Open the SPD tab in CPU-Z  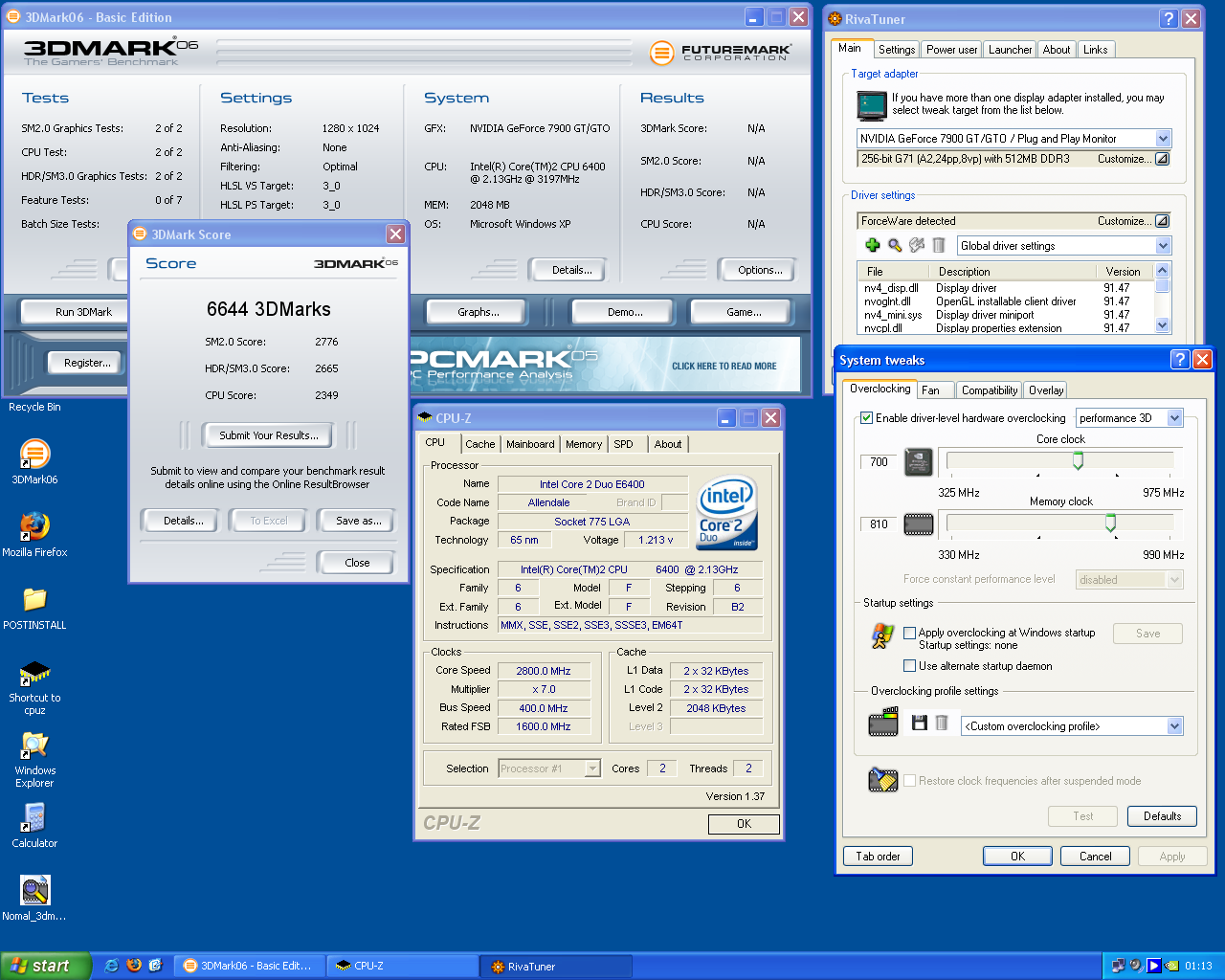(624, 444)
